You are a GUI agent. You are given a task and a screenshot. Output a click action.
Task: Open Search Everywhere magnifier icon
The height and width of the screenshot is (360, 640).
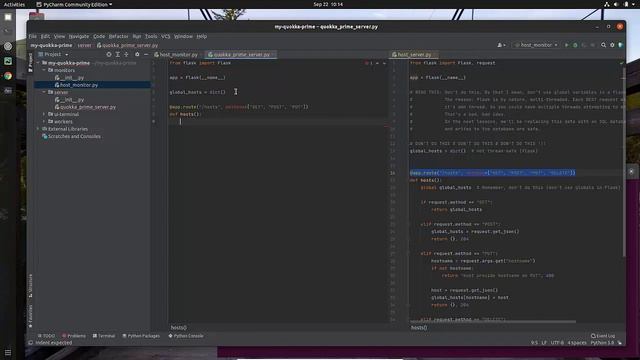[x=603, y=45]
